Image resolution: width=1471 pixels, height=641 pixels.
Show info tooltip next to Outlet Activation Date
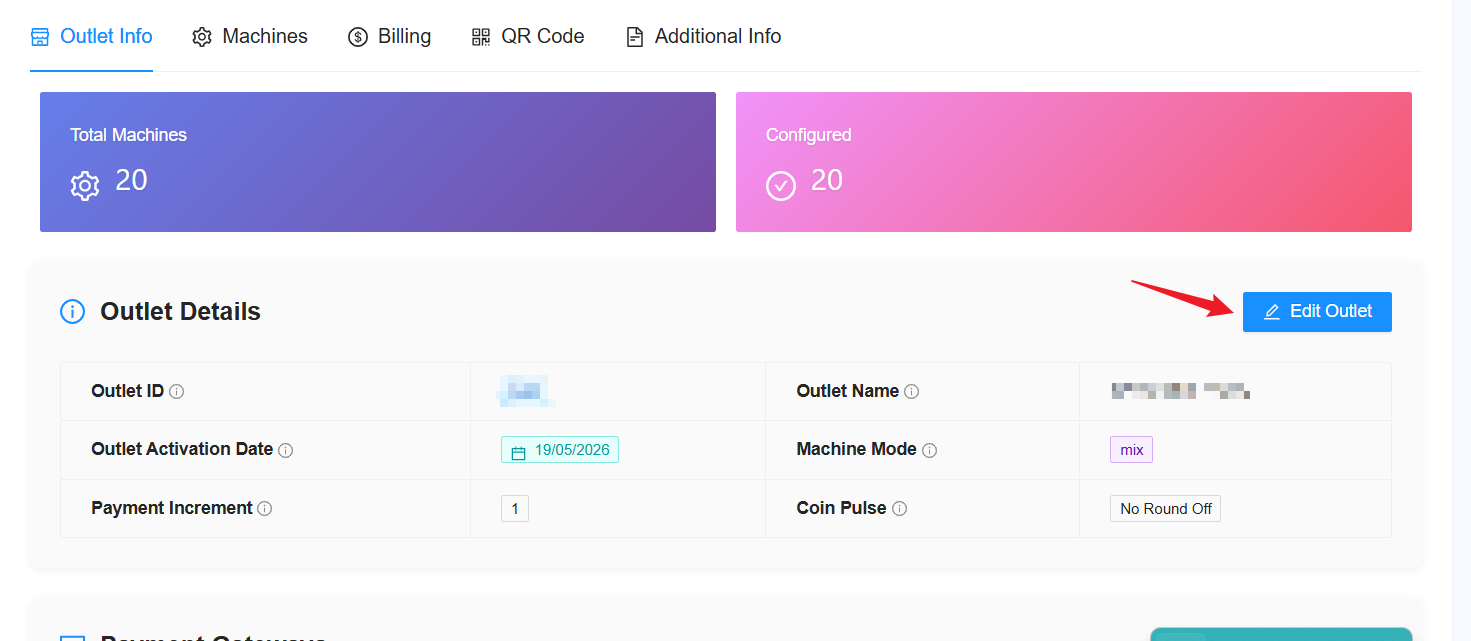pyautogui.click(x=286, y=450)
